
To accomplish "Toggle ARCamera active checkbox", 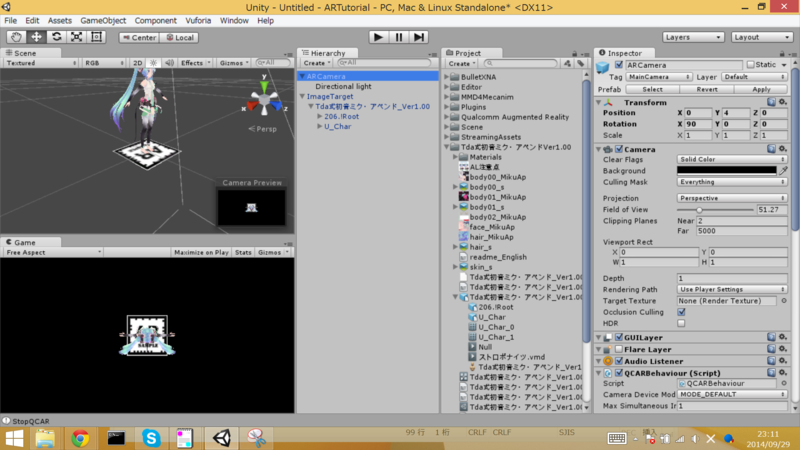I will pos(619,65).
